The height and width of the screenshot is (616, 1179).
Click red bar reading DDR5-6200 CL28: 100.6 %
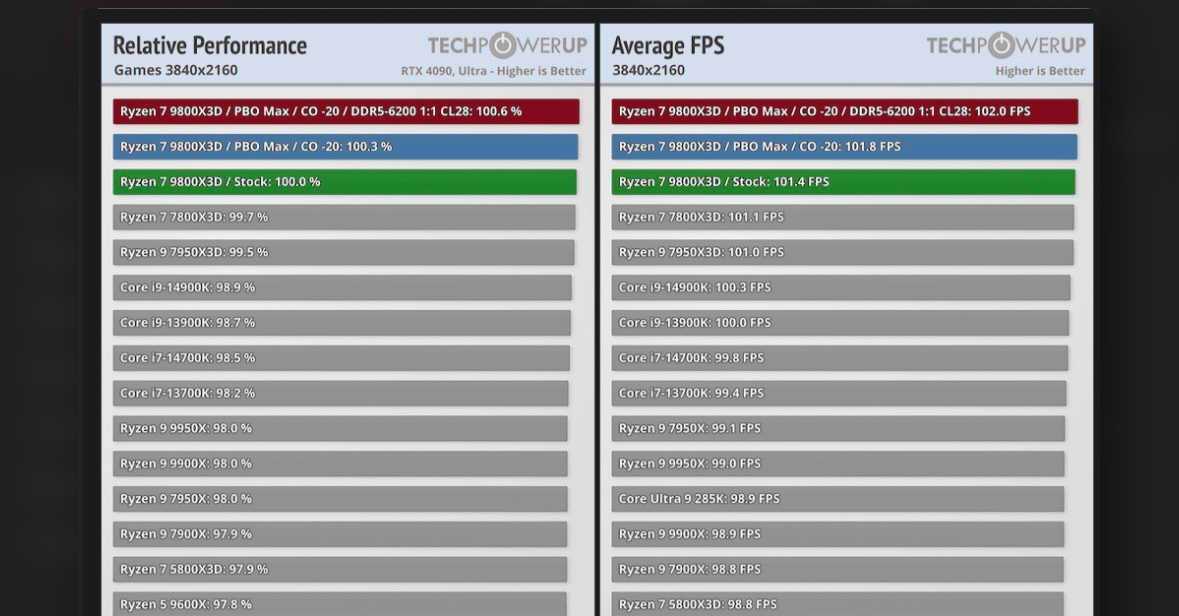(346, 111)
